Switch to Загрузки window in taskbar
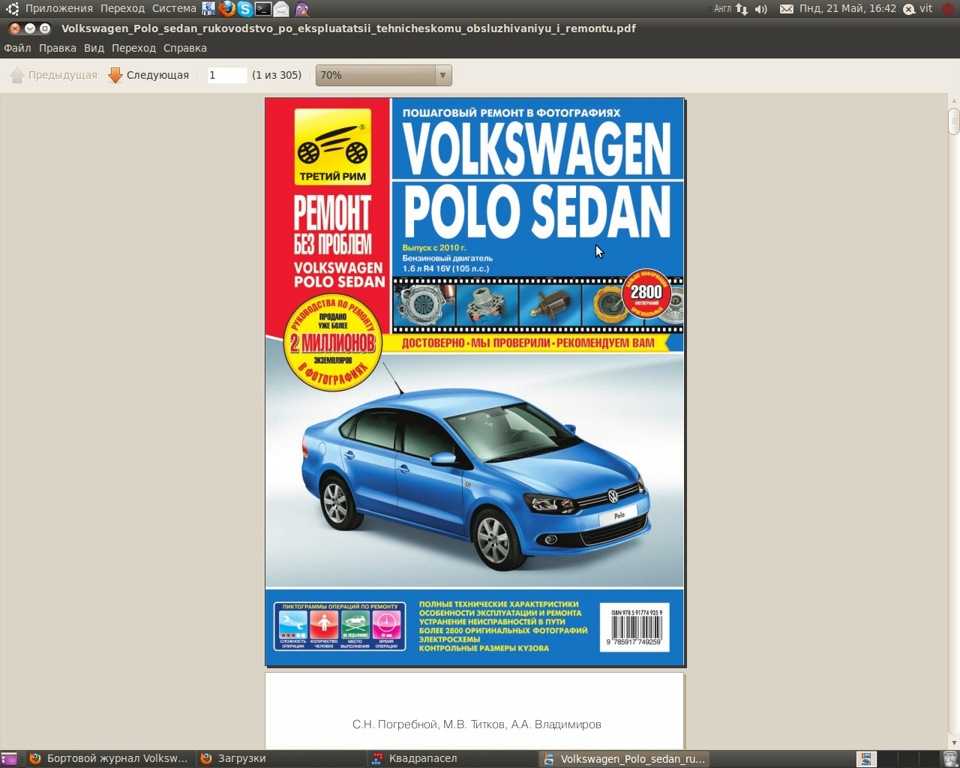The height and width of the screenshot is (768, 960). point(234,758)
